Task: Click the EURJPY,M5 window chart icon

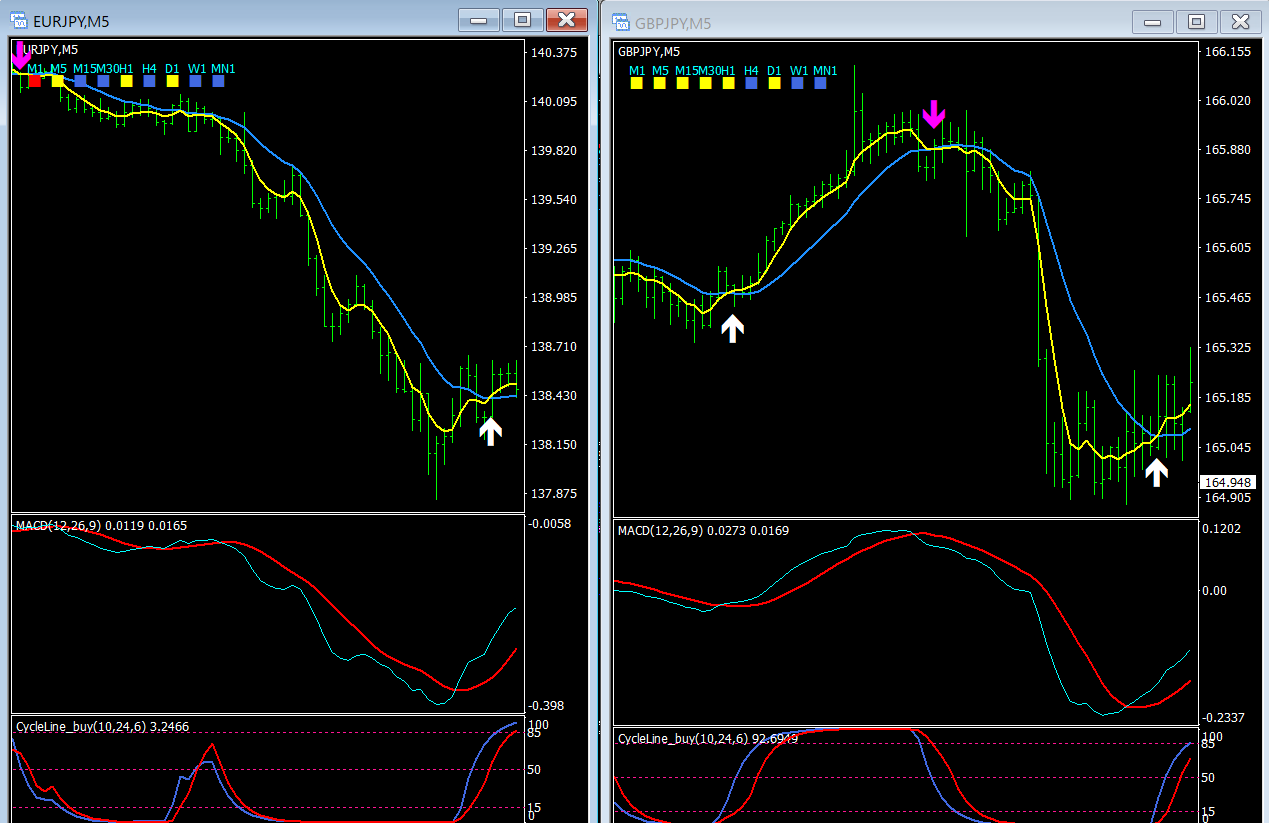Action: (18, 21)
